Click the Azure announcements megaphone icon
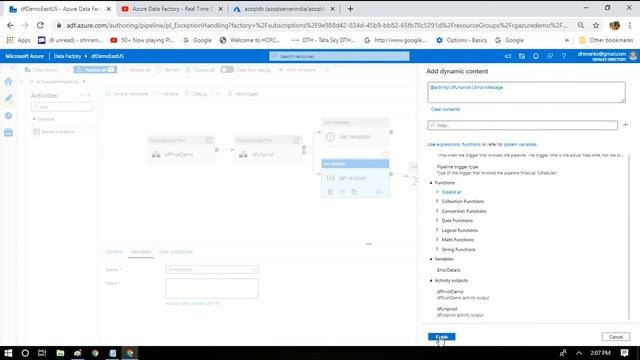Image resolution: width=640 pixels, height=360 pixels. click(508, 56)
